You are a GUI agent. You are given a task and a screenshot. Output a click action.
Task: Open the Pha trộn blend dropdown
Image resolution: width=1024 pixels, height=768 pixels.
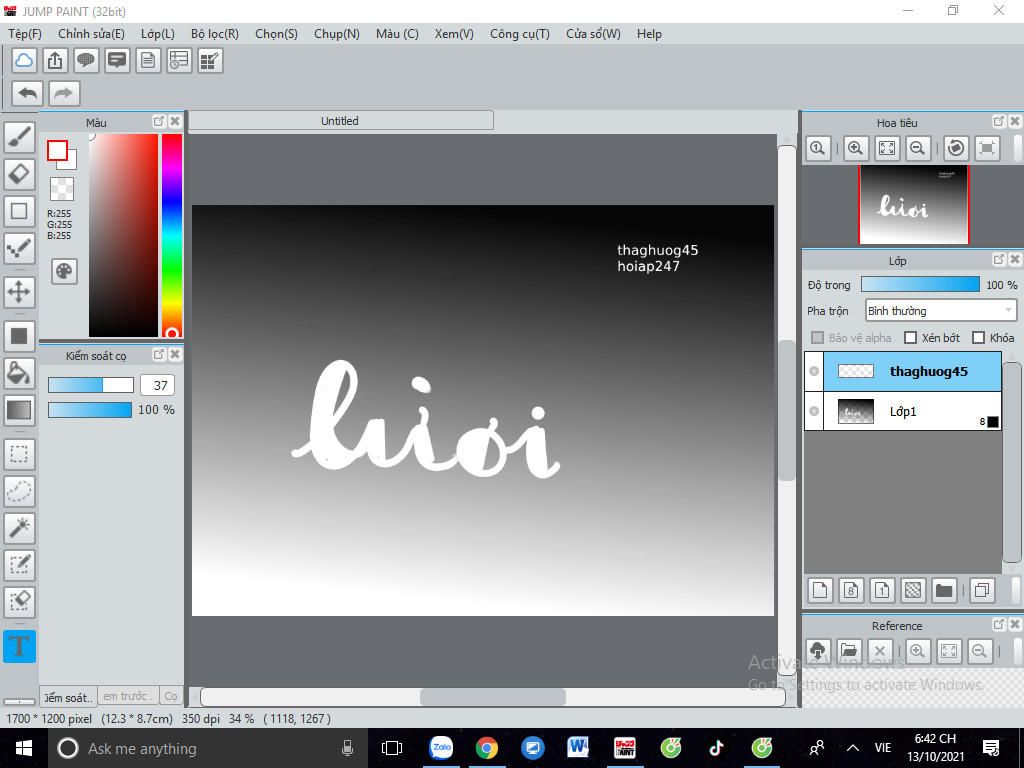click(940, 311)
